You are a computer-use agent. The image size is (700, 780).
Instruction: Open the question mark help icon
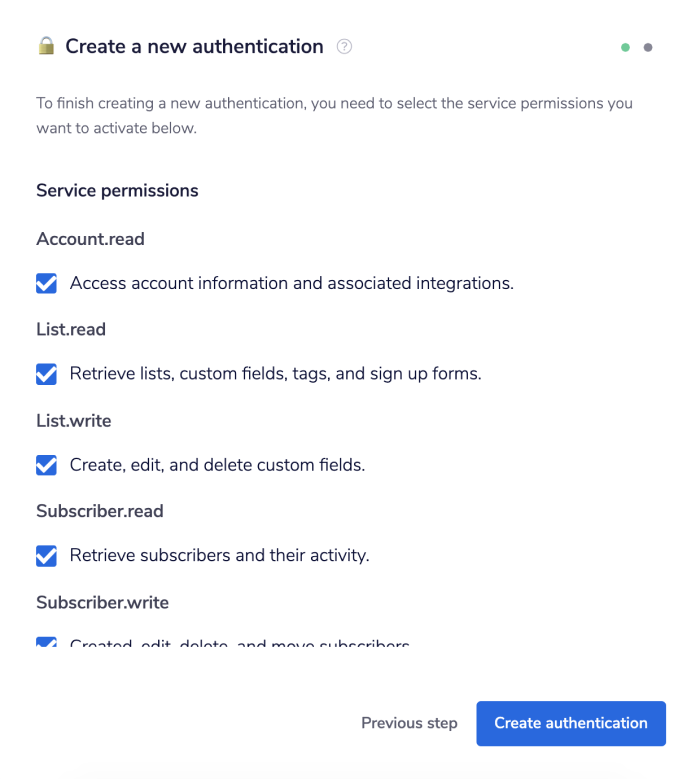tap(344, 46)
